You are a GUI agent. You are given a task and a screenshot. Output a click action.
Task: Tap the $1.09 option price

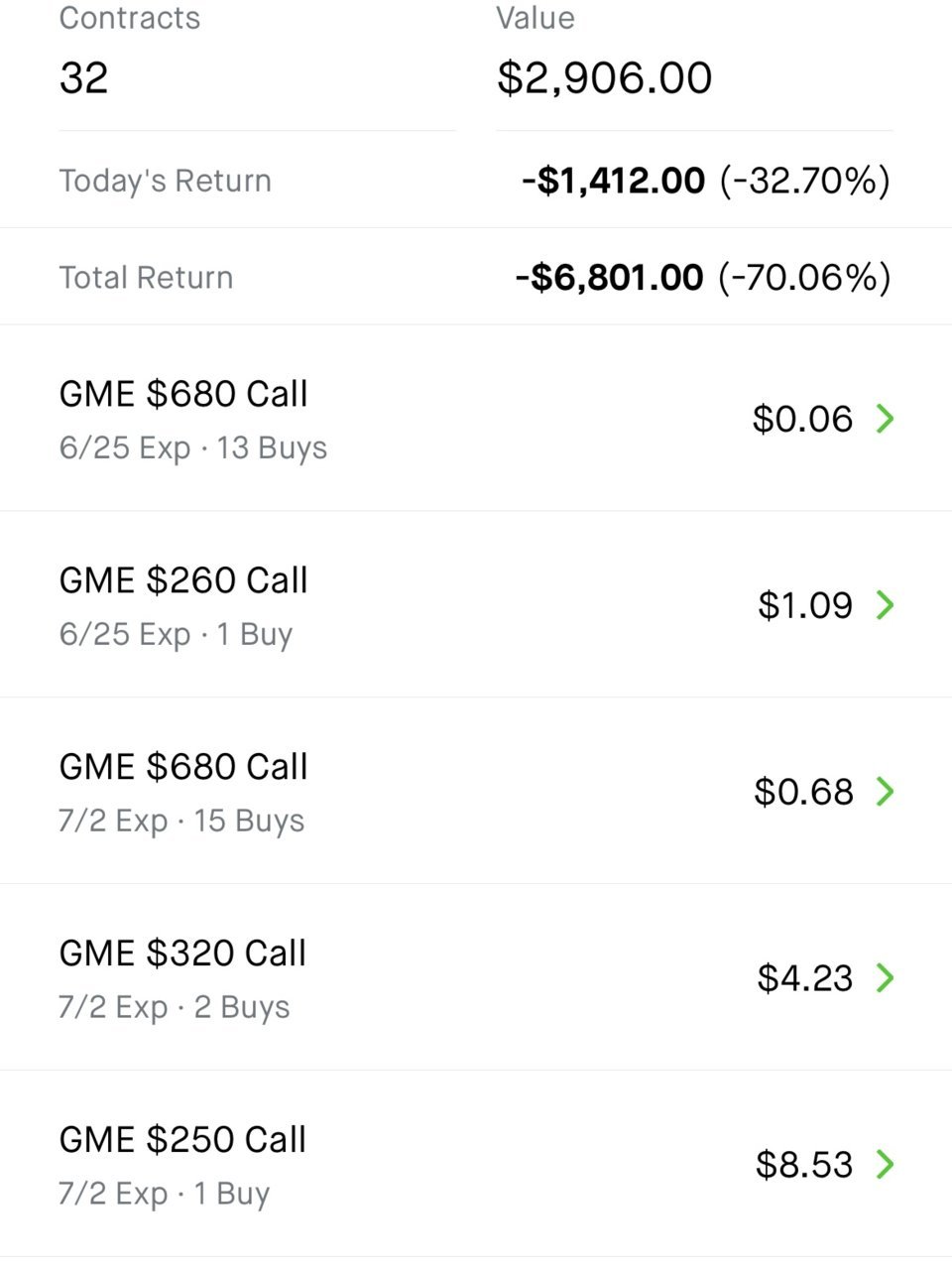[x=805, y=605]
